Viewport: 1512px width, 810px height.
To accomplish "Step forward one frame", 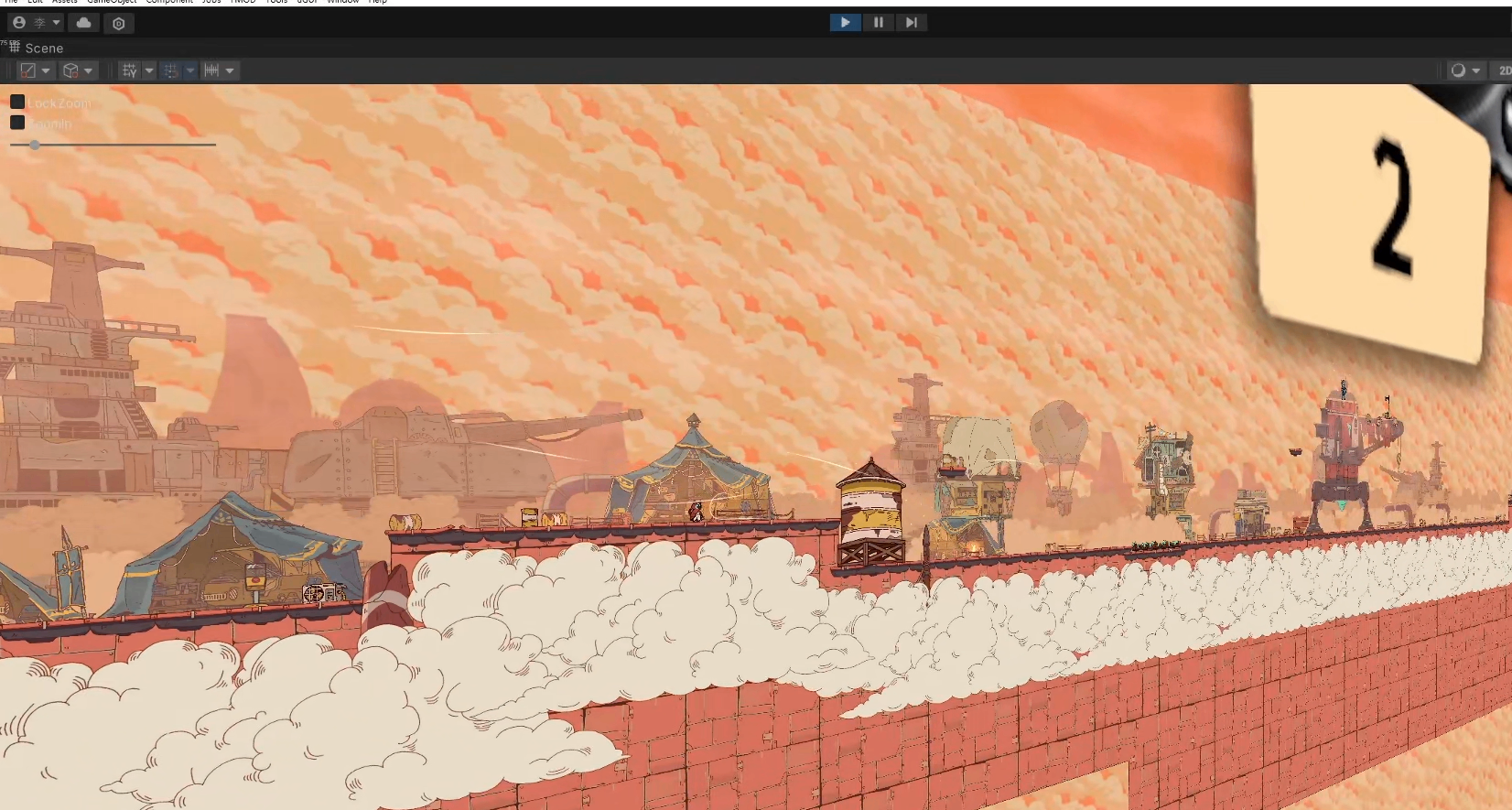I will tap(911, 23).
